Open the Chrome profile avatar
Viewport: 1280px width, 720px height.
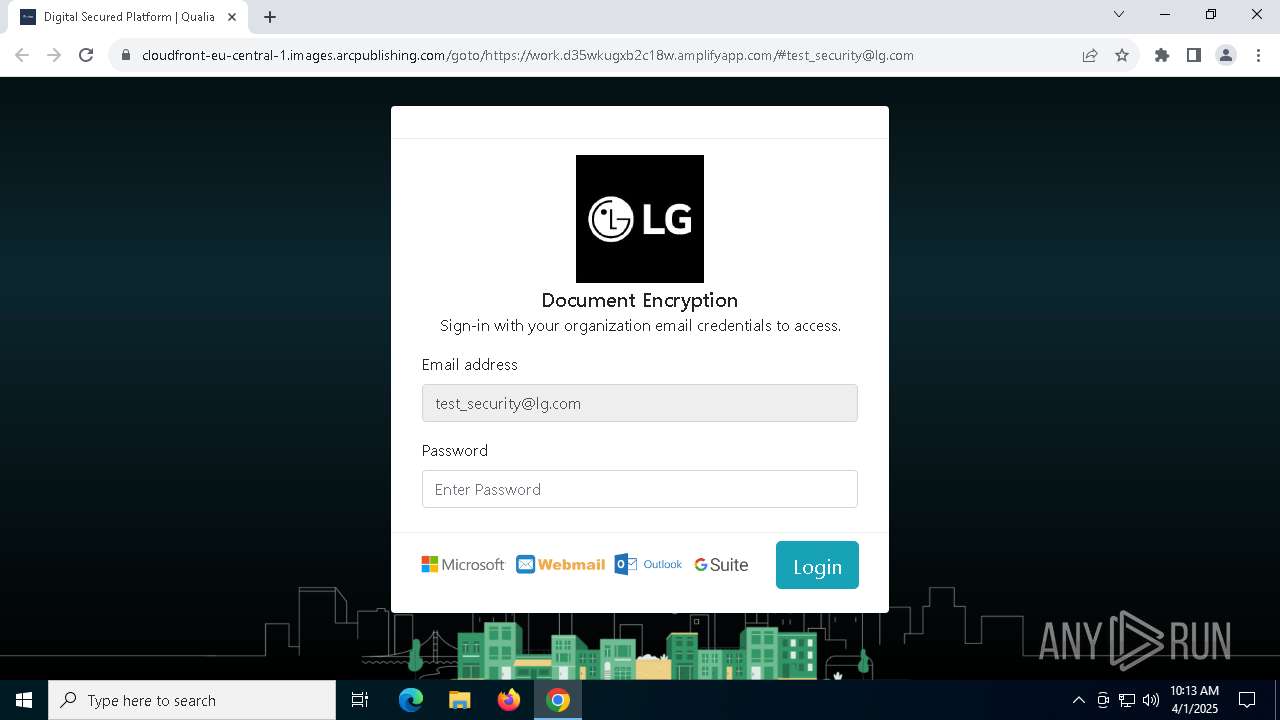pos(1226,55)
